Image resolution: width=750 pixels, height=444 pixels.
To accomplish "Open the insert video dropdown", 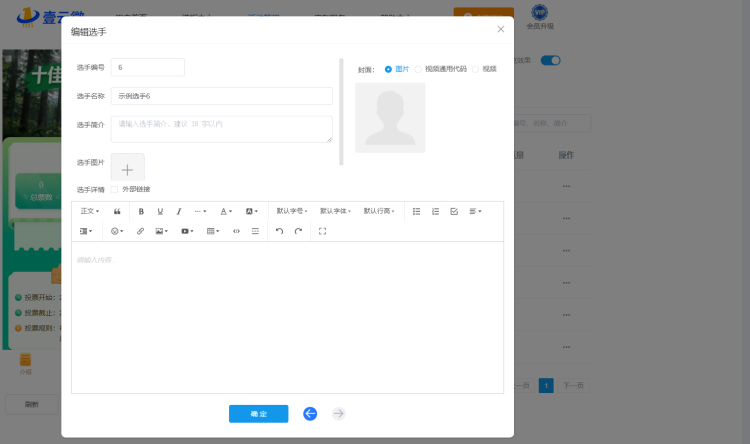I will [187, 231].
